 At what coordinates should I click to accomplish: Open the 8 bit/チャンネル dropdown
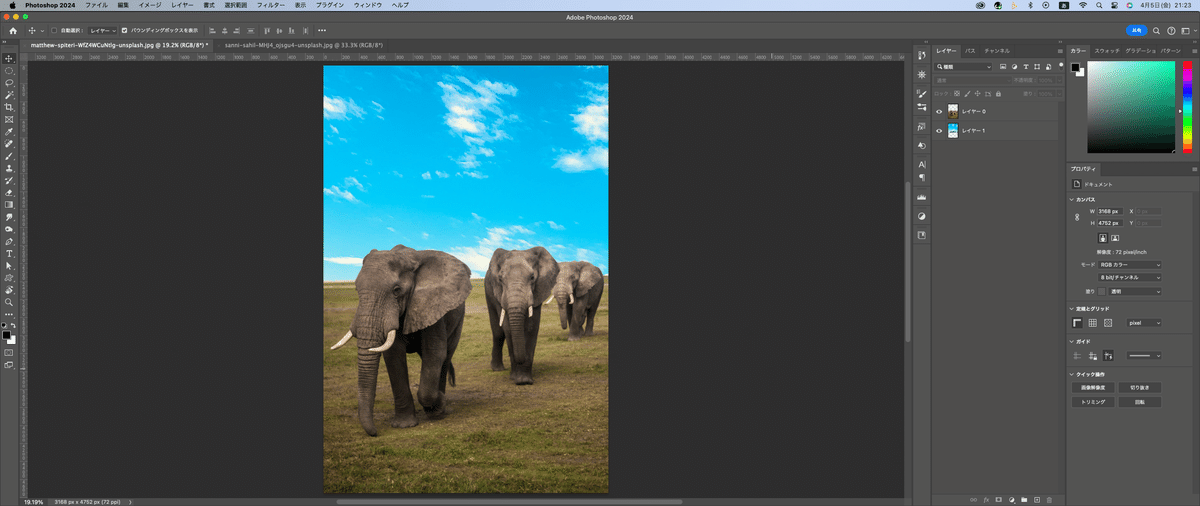click(1130, 277)
